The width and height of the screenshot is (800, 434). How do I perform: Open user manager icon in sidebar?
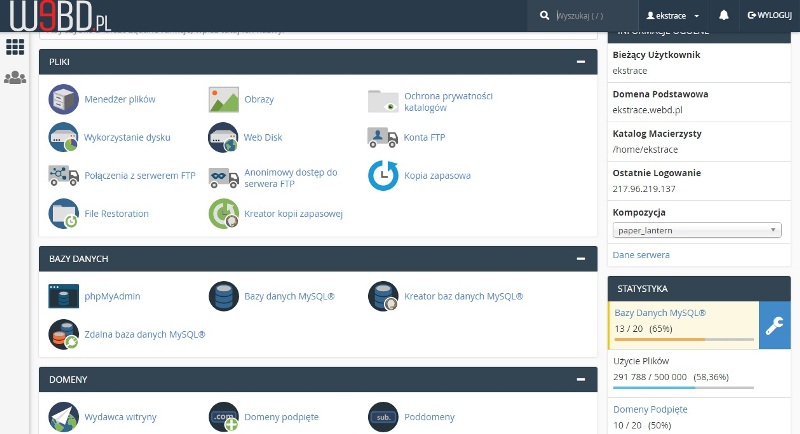pos(15,78)
